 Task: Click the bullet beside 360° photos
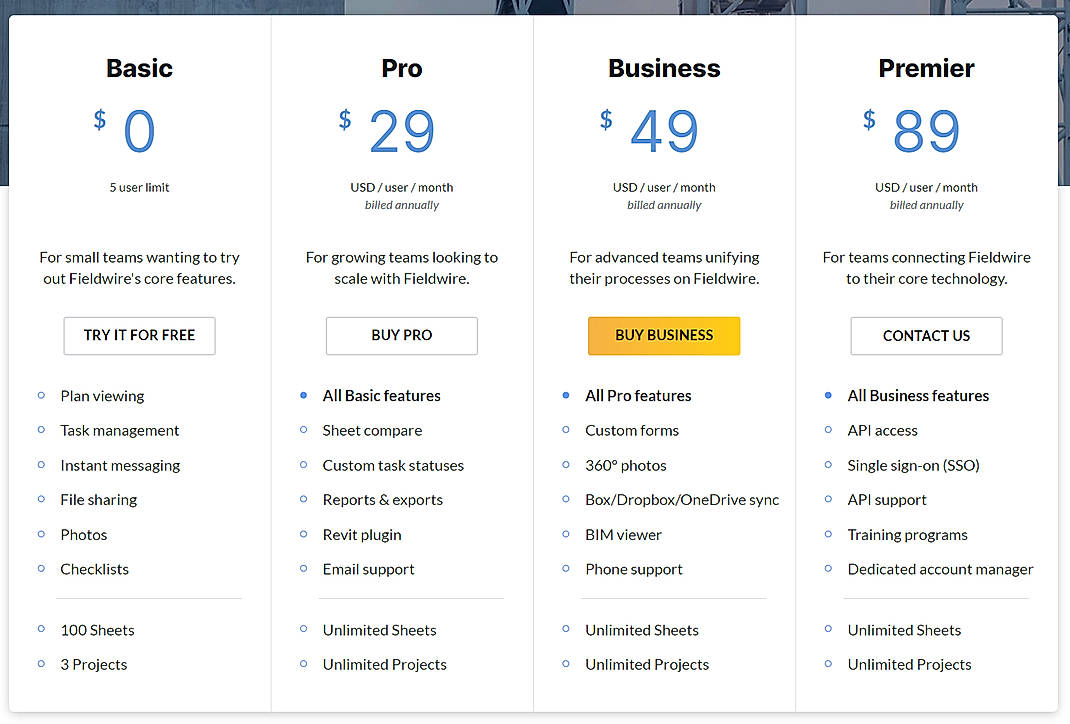coord(566,465)
